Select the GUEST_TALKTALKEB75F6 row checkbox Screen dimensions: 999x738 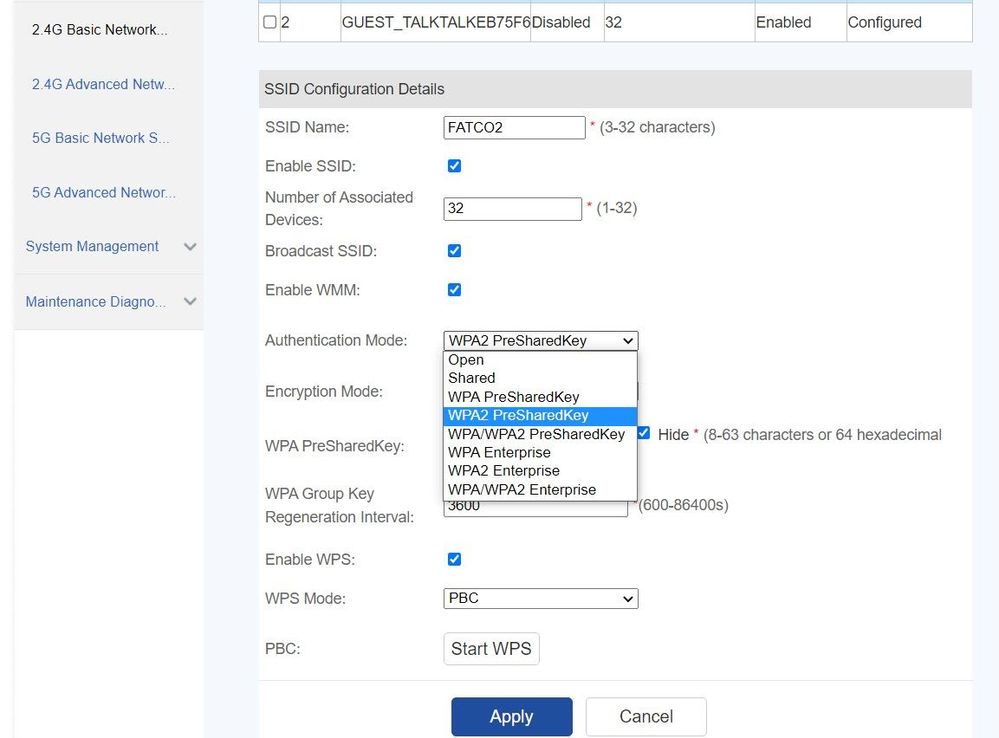pos(268,21)
